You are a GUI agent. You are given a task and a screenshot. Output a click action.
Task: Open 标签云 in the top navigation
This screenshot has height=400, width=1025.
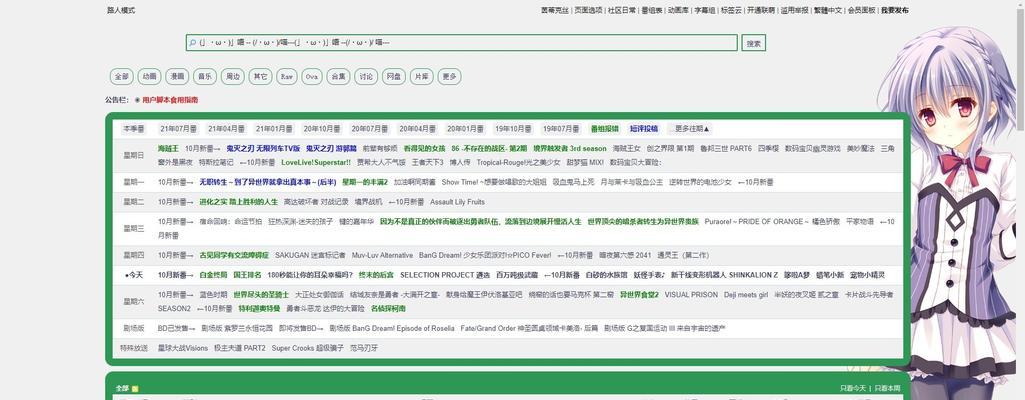click(x=731, y=10)
